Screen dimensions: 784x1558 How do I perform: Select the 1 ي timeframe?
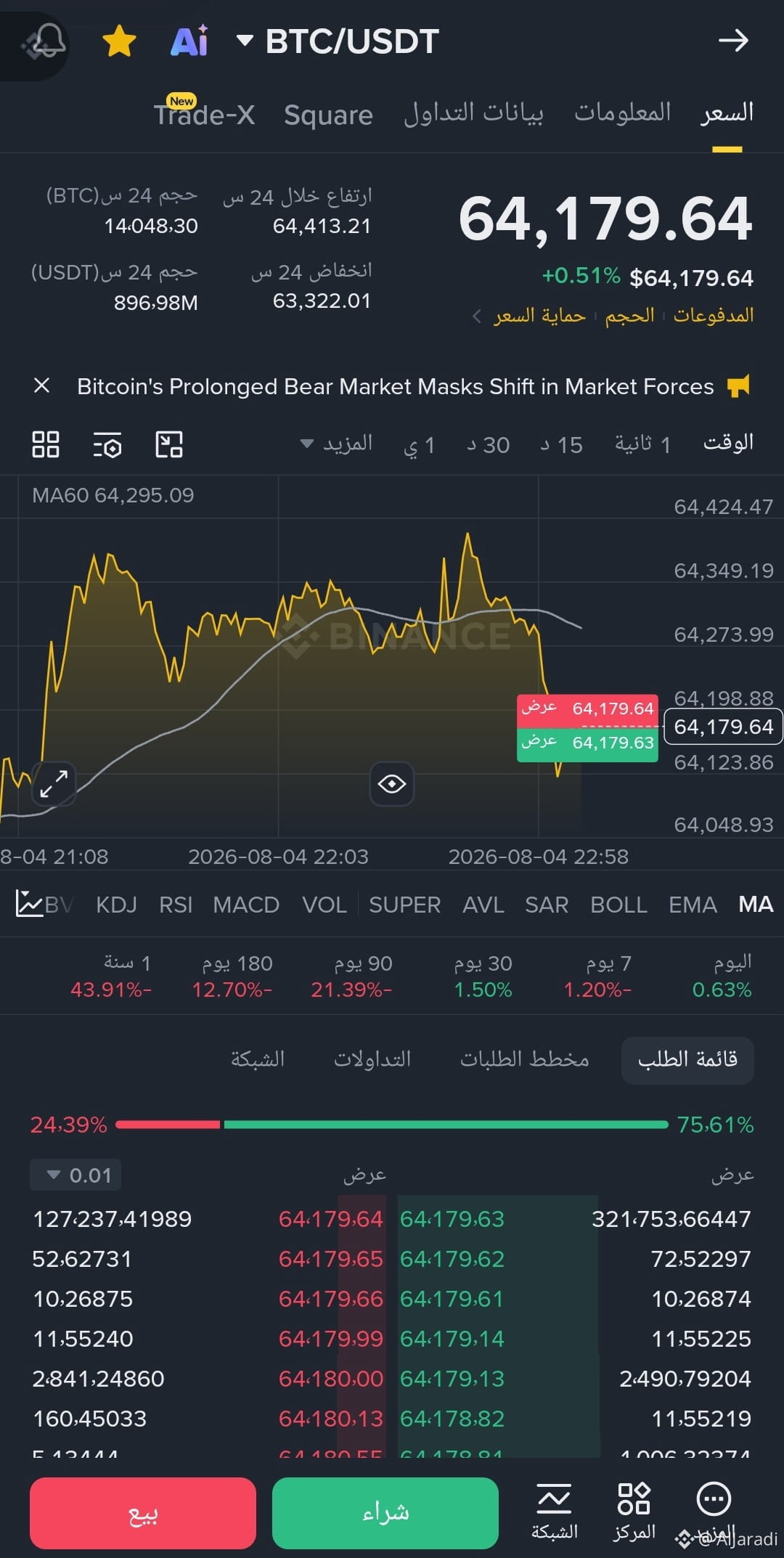420,444
